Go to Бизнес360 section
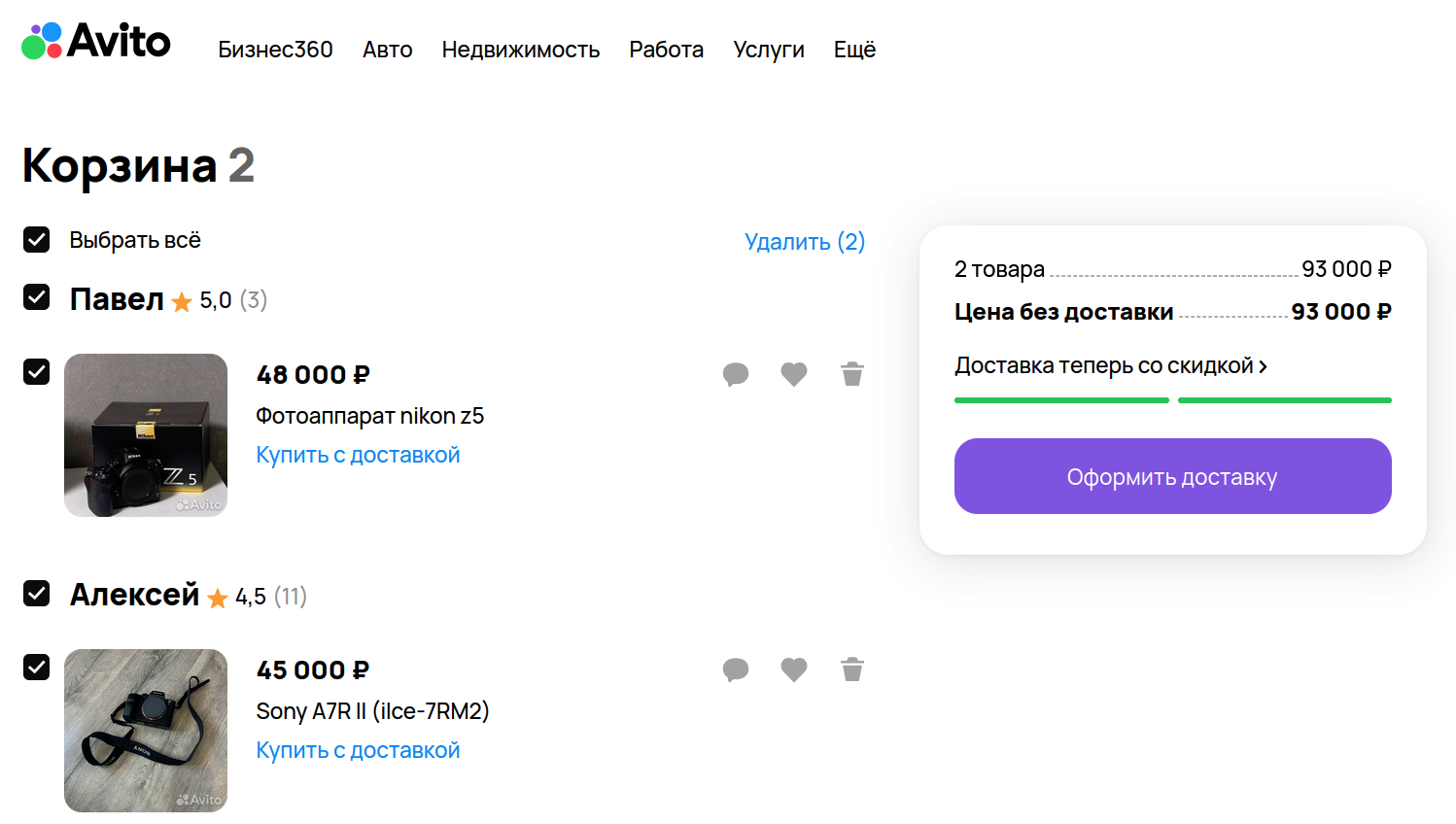Image resolution: width=1456 pixels, height=824 pixels. tap(275, 50)
